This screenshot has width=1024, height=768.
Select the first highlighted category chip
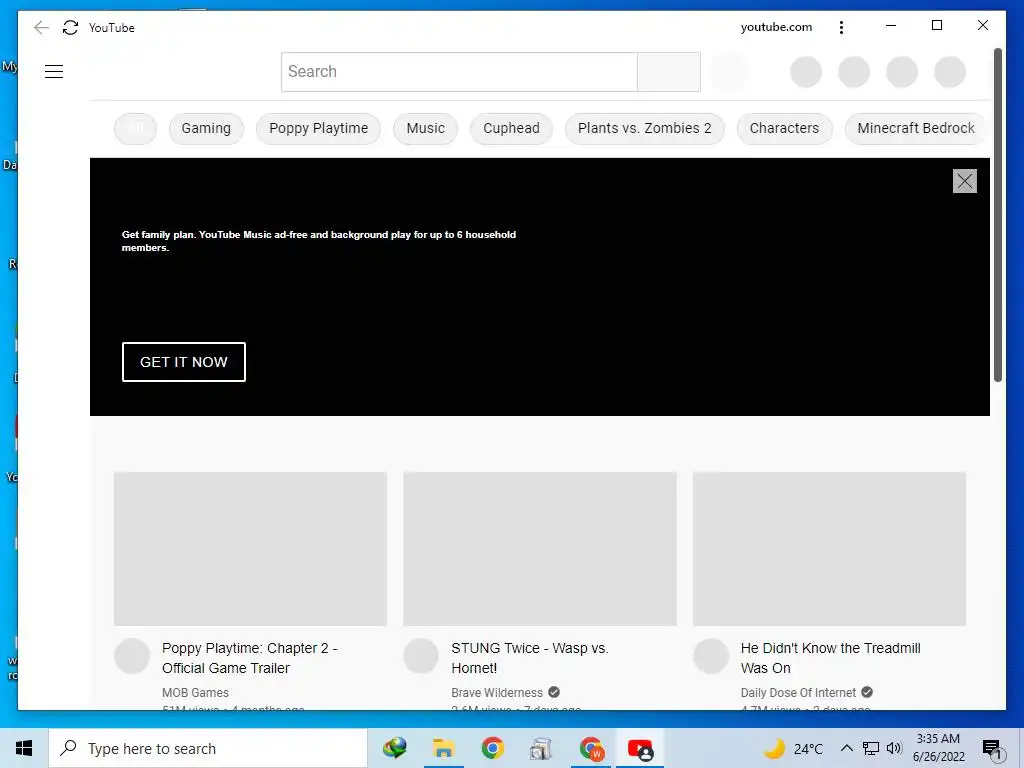pos(135,128)
